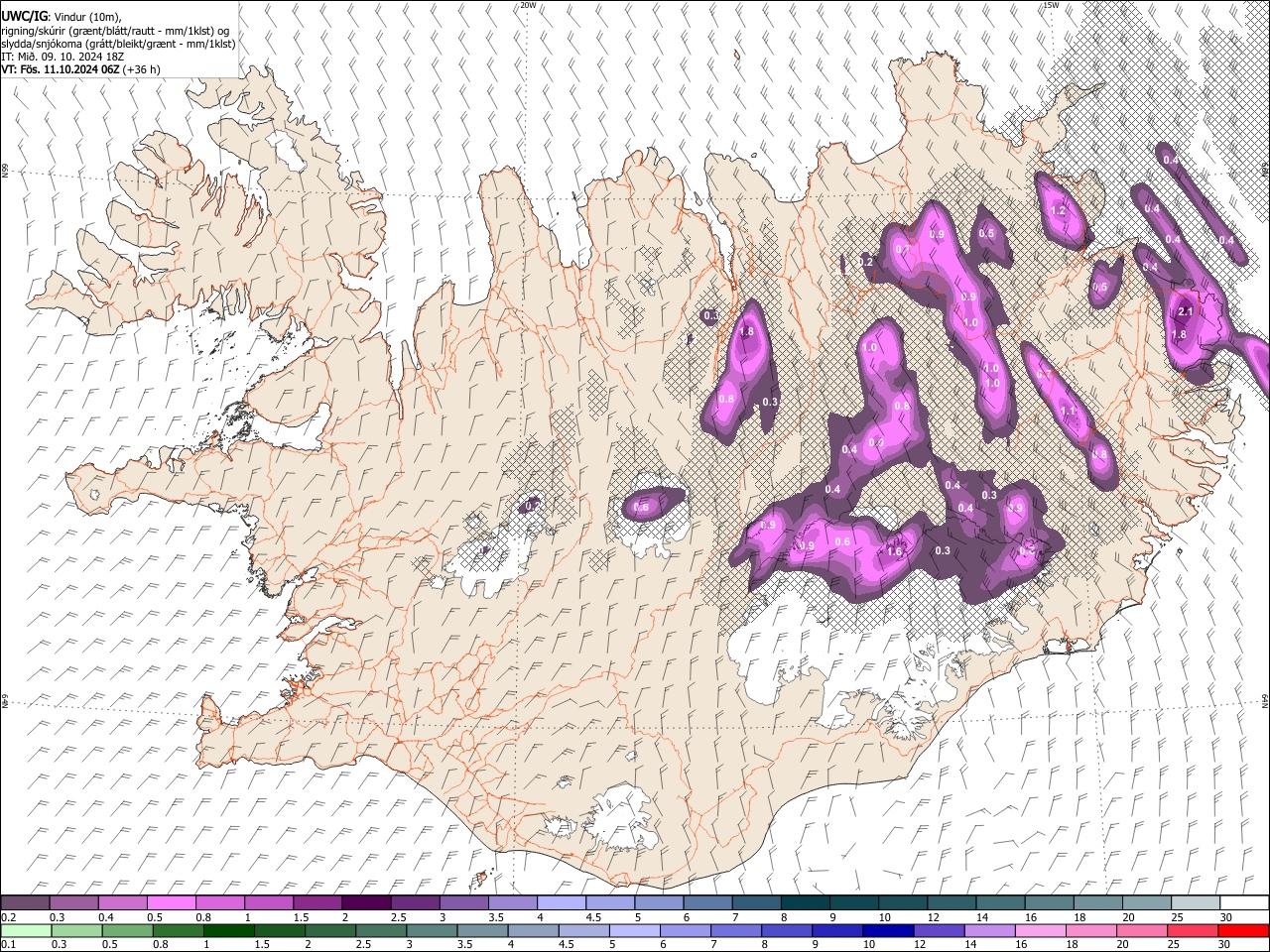Click the 7–8 blue swatch in the rain legend

(x=736, y=930)
